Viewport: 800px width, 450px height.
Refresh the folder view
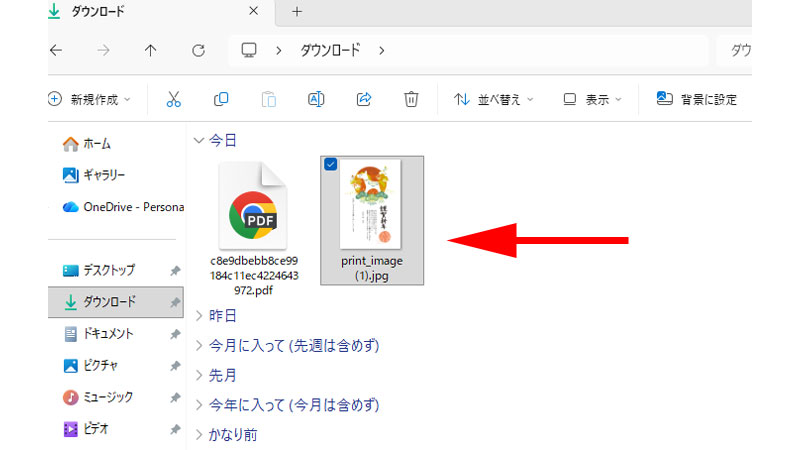coord(198,50)
